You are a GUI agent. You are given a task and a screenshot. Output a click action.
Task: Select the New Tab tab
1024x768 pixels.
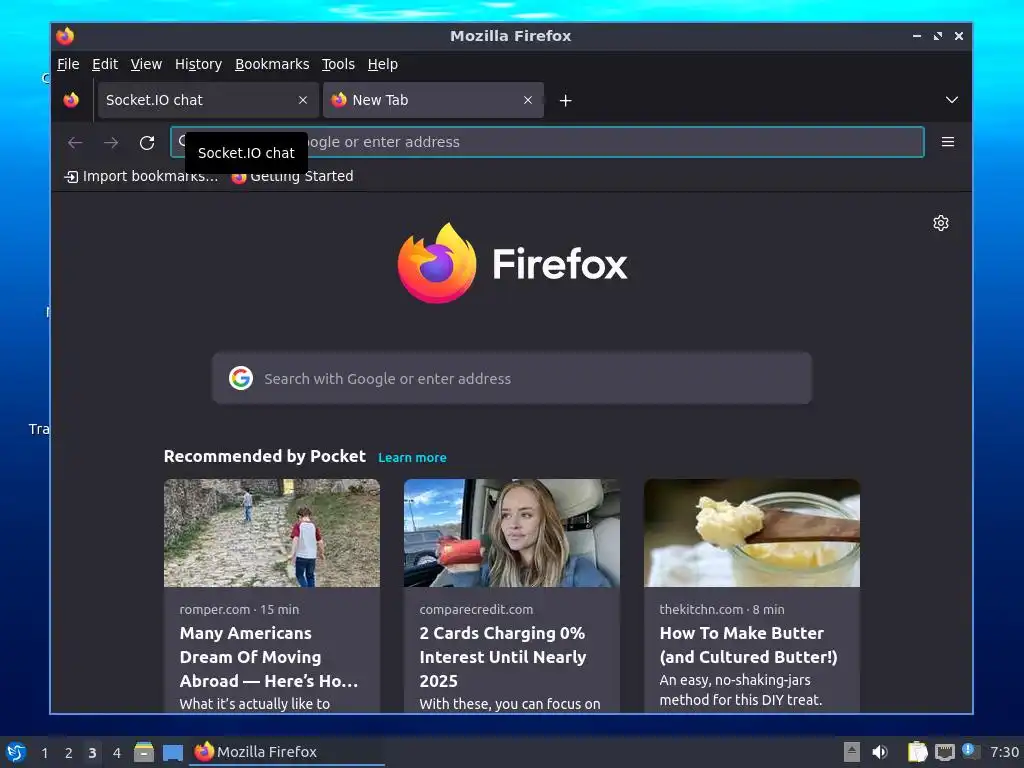433,100
